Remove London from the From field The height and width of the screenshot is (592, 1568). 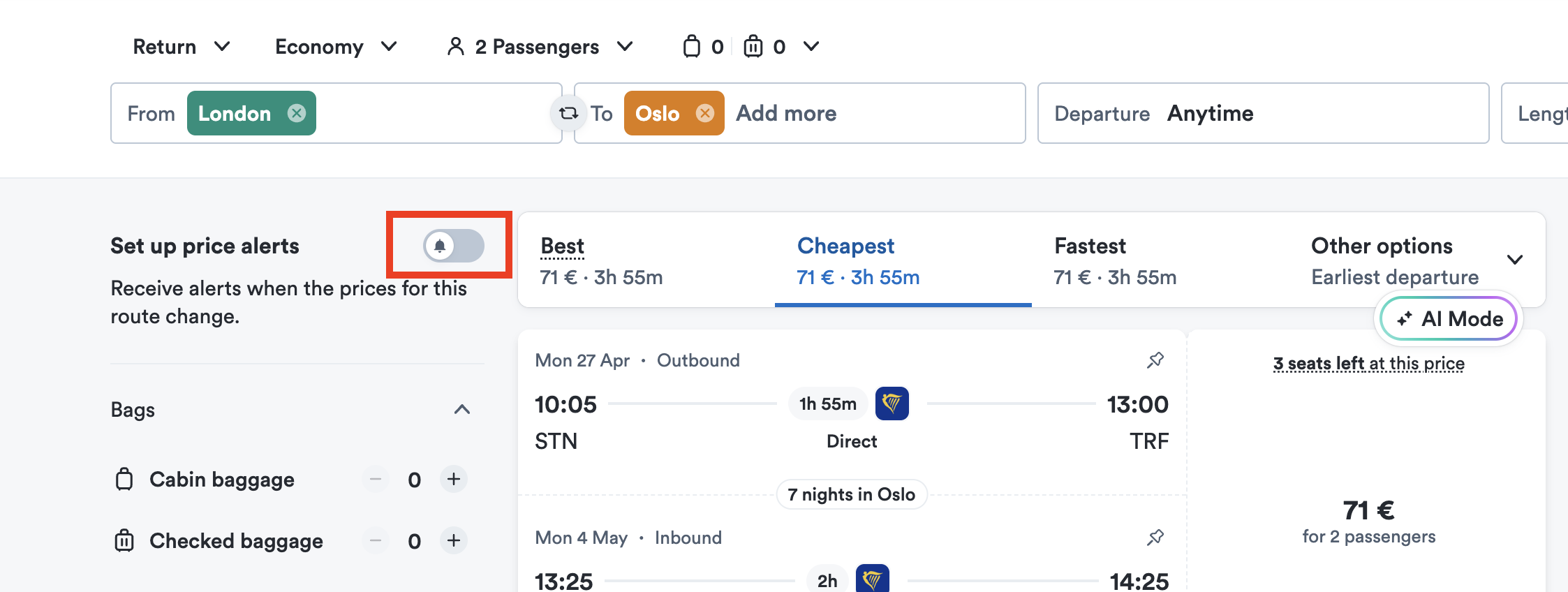297,113
